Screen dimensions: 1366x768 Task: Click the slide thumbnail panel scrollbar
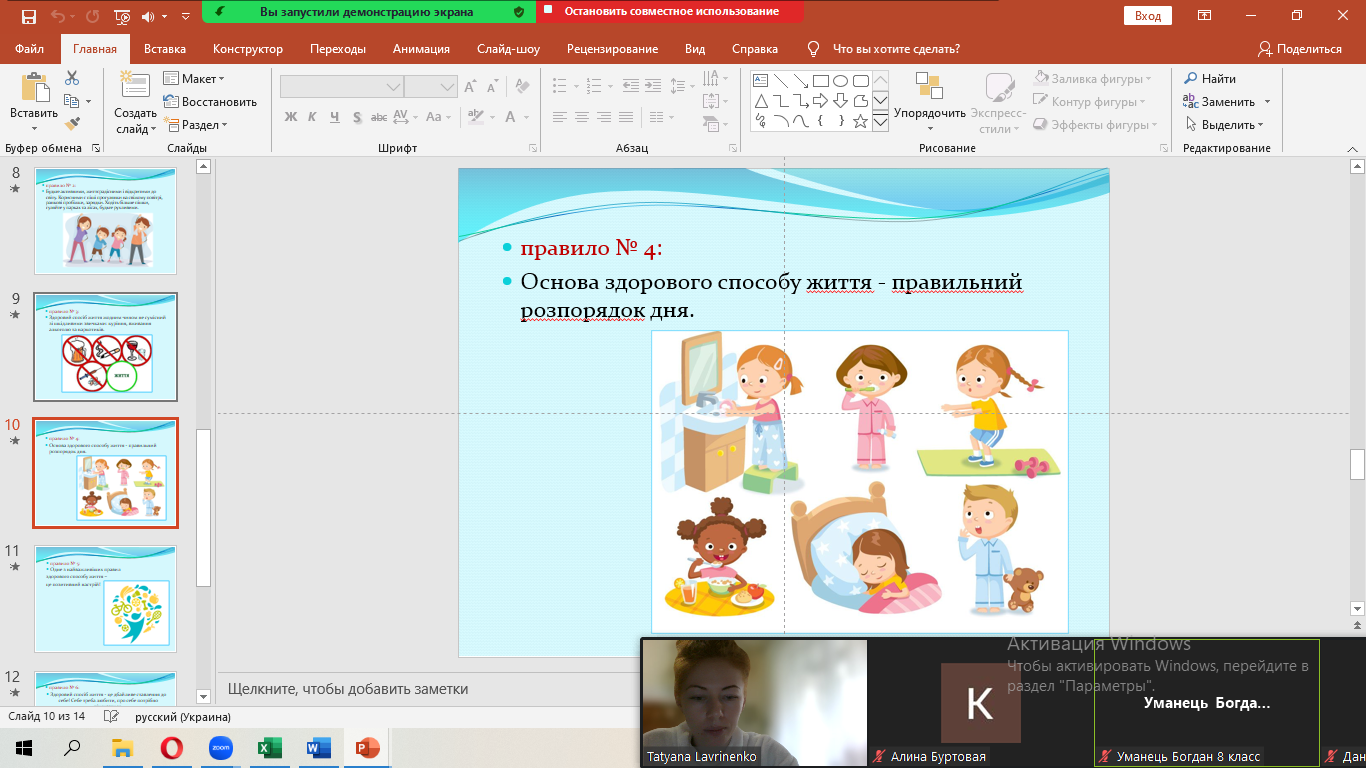pos(204,506)
